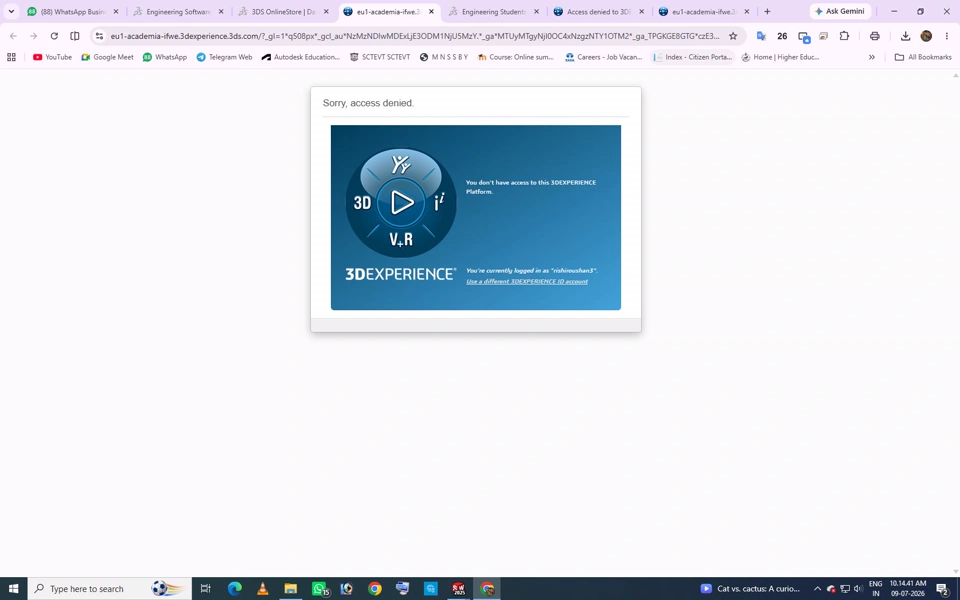Close the 3DS OnlineStore tab
Viewport: 960px width, 600px height.
(326, 12)
